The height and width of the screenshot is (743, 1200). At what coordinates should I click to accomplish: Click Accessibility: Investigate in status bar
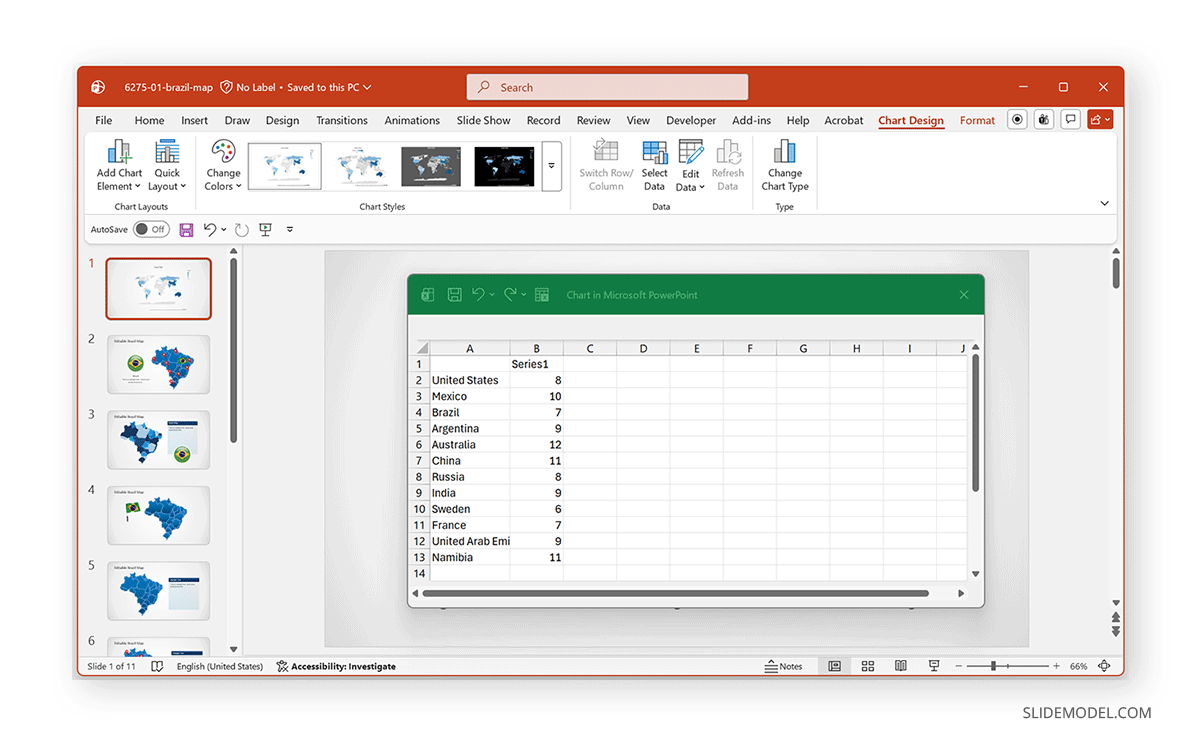coord(336,666)
